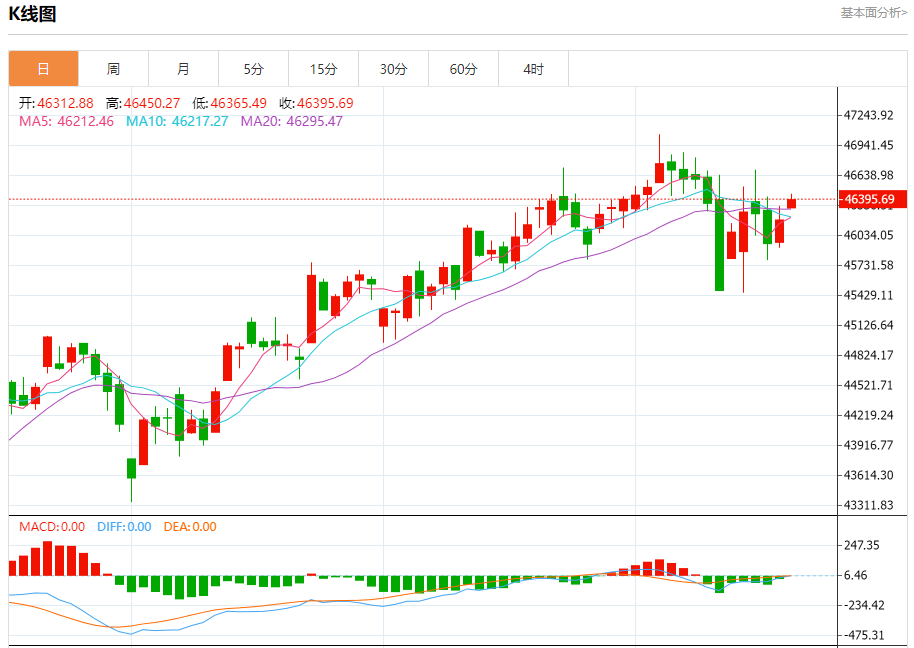Screen dimensions: 914x648
Task: Click the DEA:0.00 label
Action: point(190,527)
